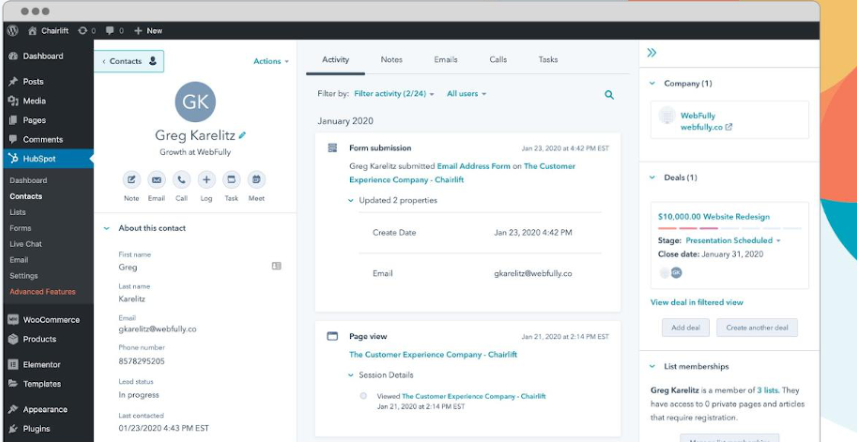This screenshot has height=446, width=857.
Task: Click the Last name field Karelitz
Action: click(132, 299)
